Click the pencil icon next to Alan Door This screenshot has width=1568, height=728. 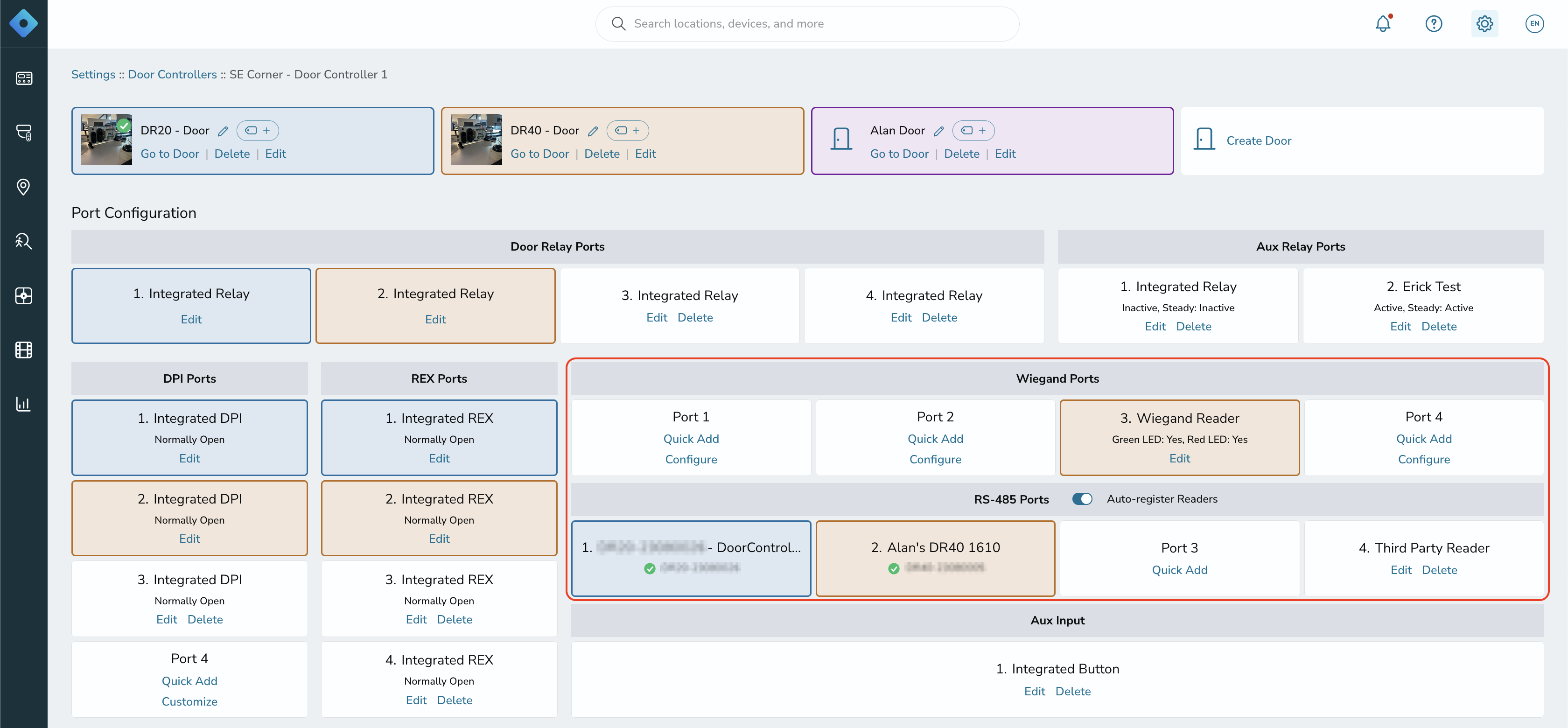pos(939,131)
